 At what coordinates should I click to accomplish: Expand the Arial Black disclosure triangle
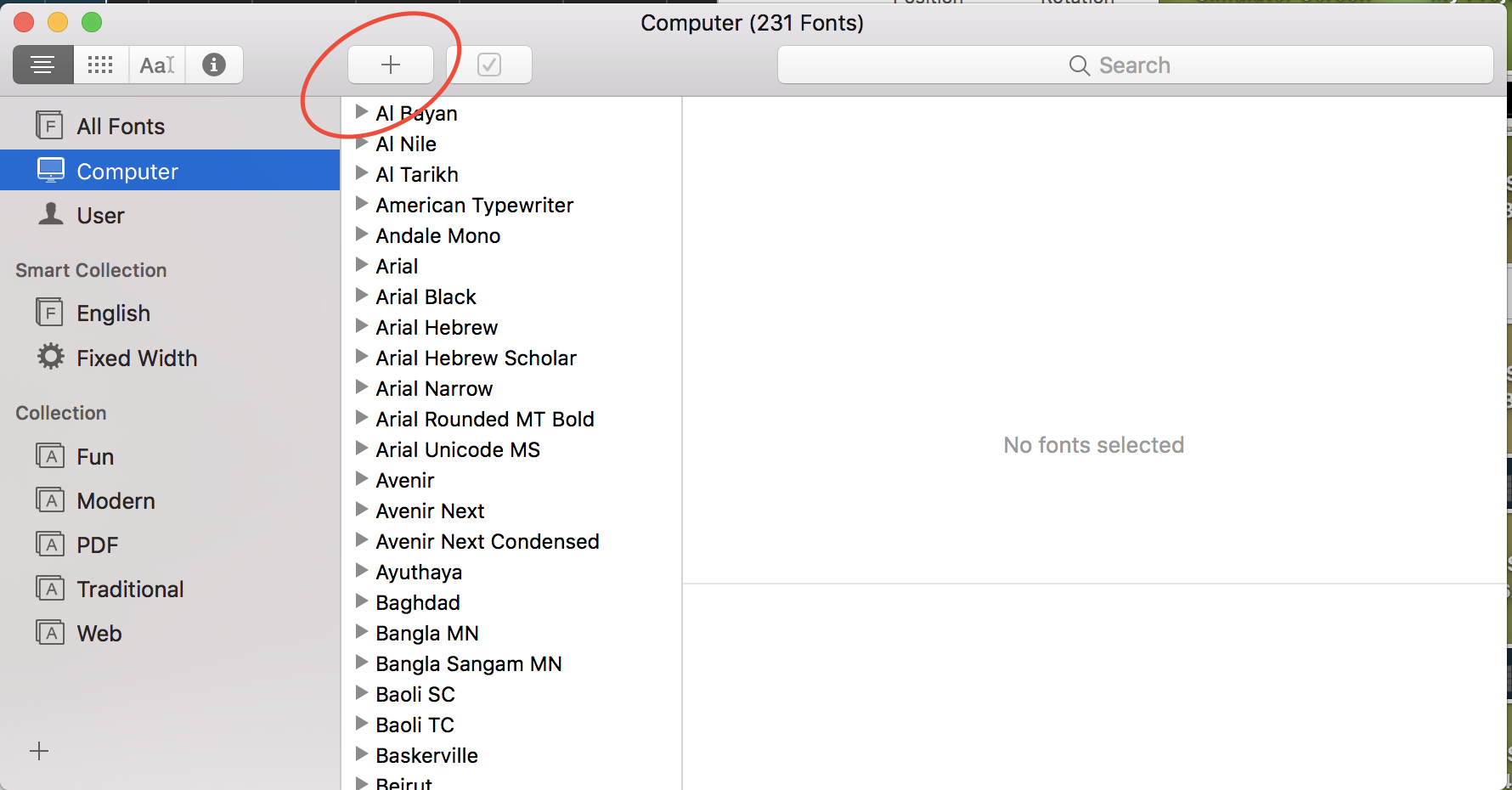pyautogui.click(x=362, y=296)
